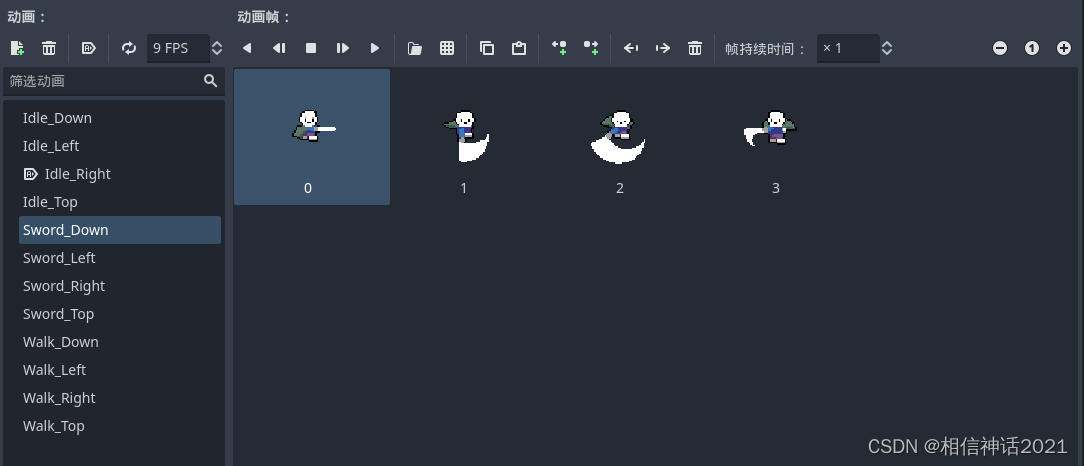Adjust frame duration stepper arrows
This screenshot has width=1084, height=466.
point(887,48)
